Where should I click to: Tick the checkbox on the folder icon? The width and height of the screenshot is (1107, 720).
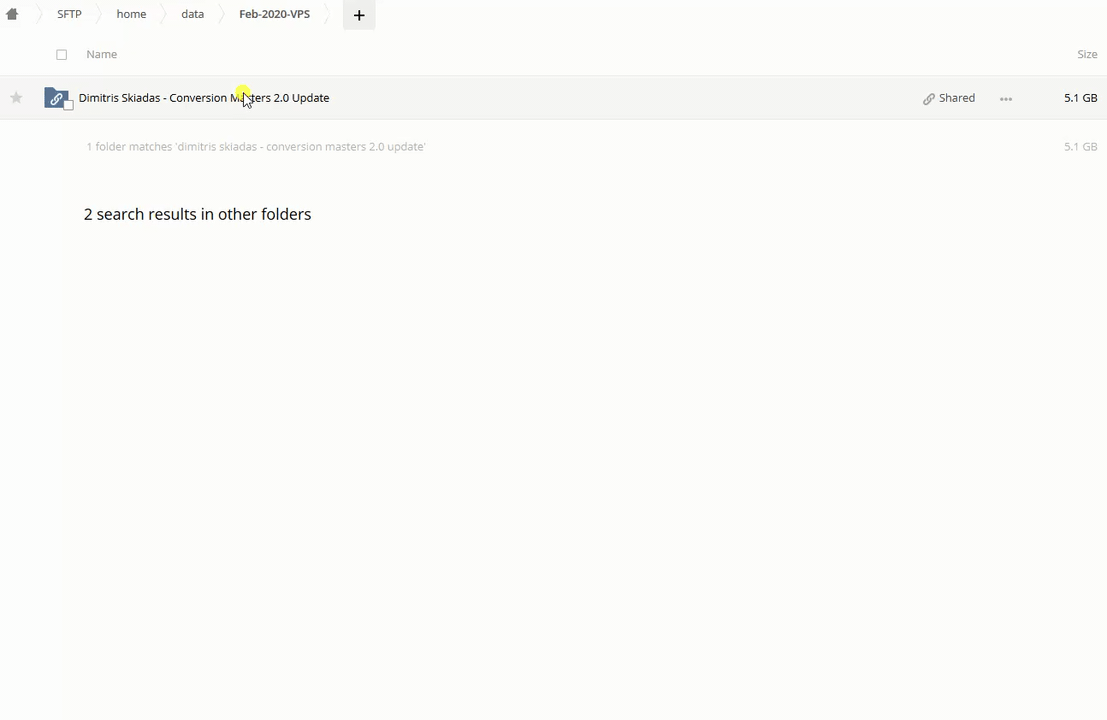pyautogui.click(x=68, y=105)
